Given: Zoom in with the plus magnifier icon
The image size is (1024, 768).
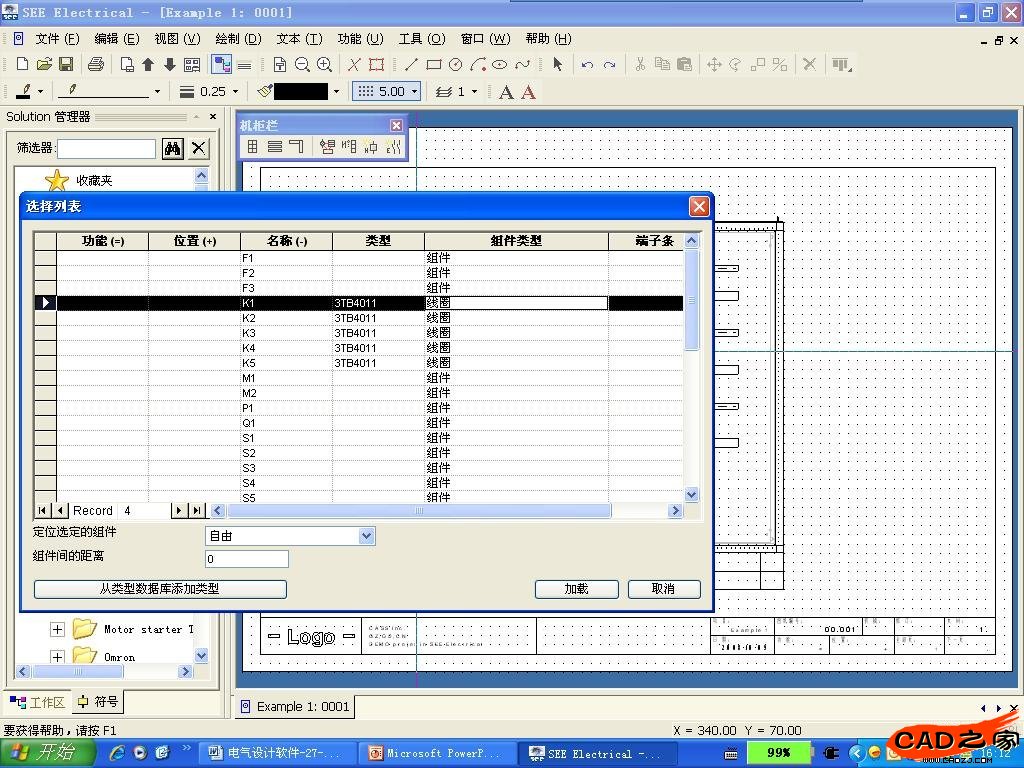Looking at the screenshot, I should 324,64.
